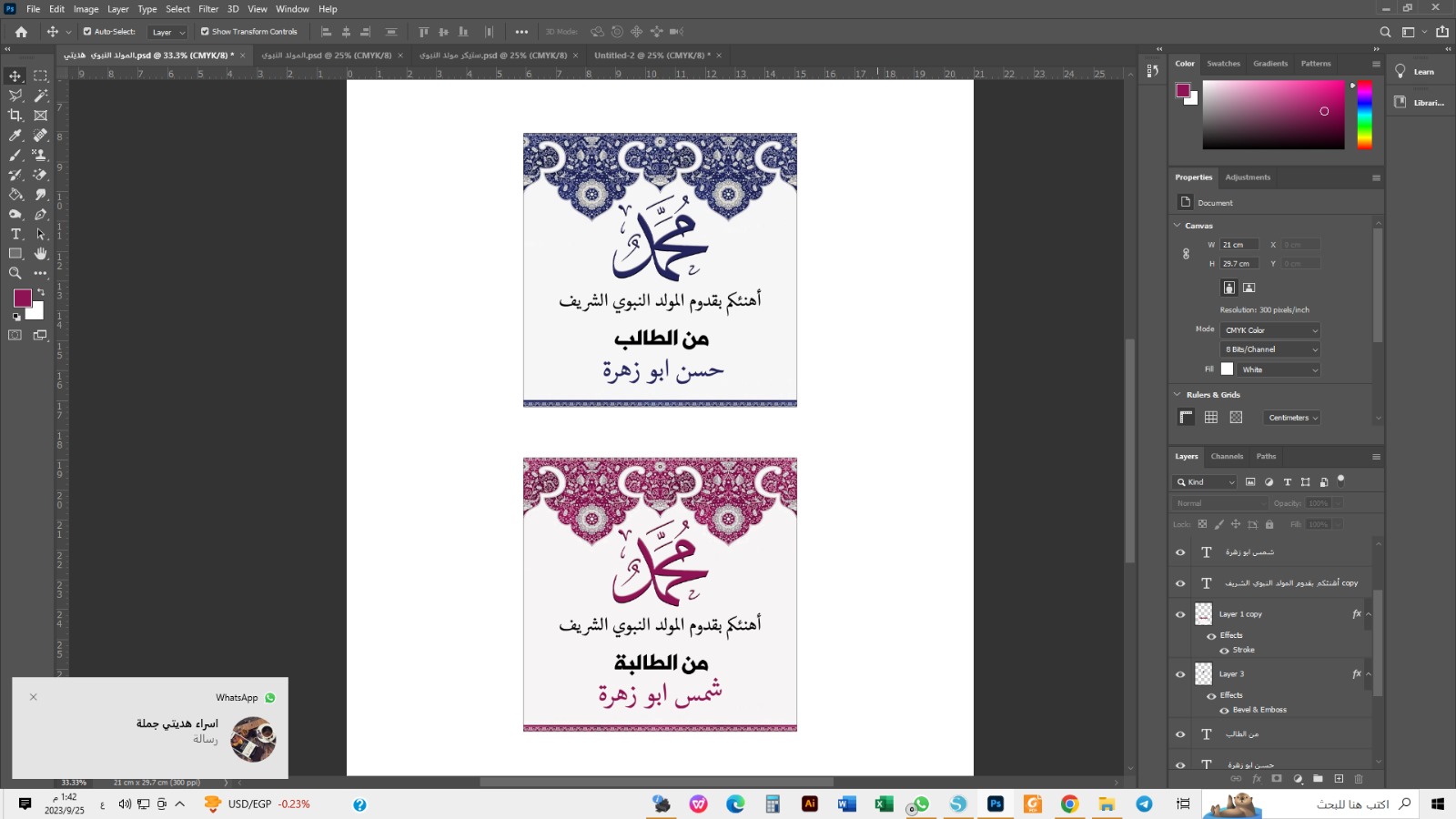Viewport: 1456px width, 819px height.
Task: Open the CMYK Color mode dropdown
Action: pyautogui.click(x=1269, y=330)
